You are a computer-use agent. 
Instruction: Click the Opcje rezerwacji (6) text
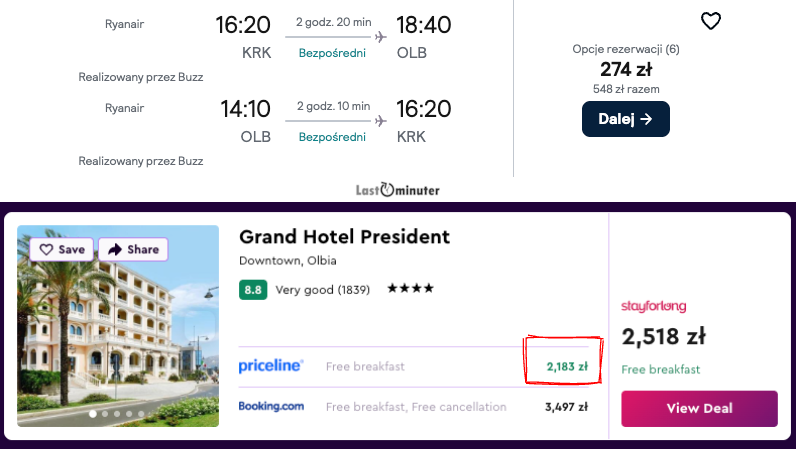coord(625,49)
